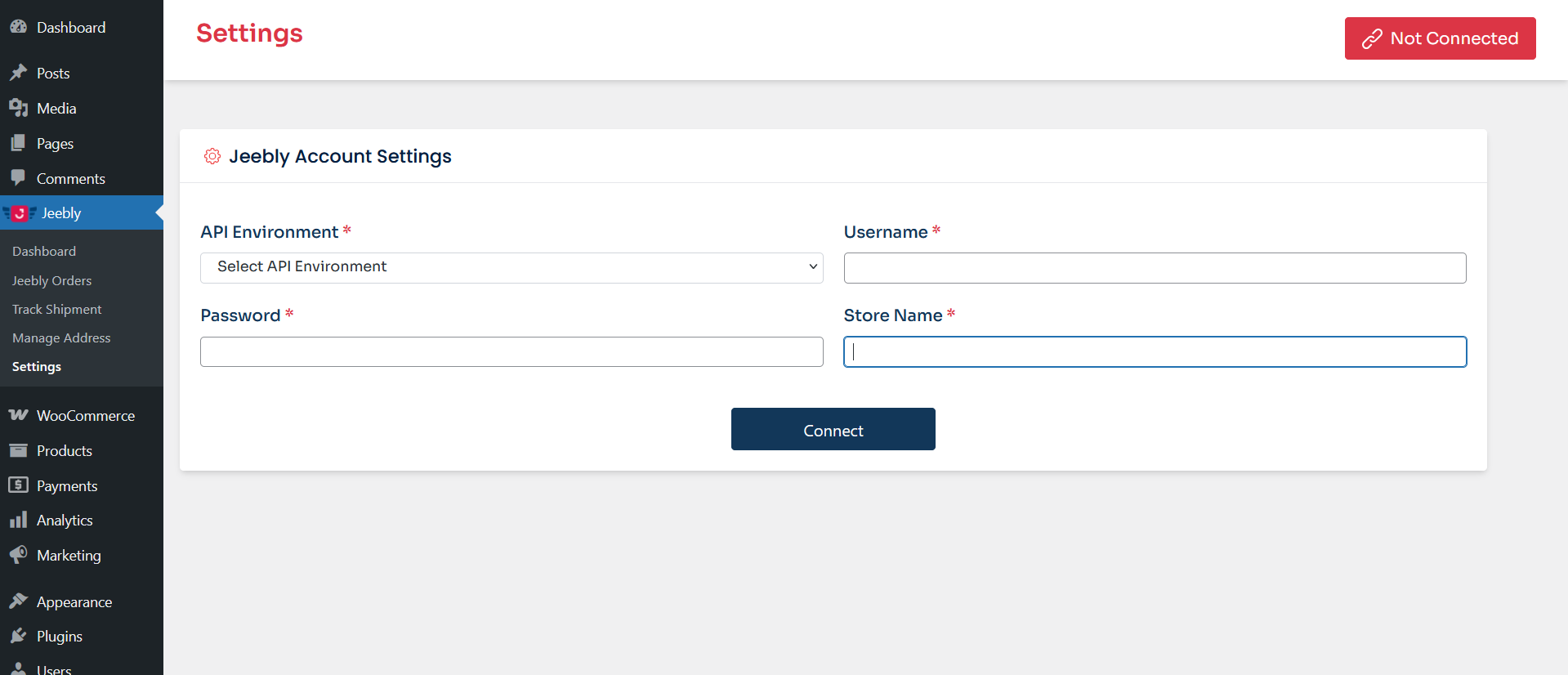1568x675 pixels.
Task: Open the Payments menu
Action: (x=82, y=485)
